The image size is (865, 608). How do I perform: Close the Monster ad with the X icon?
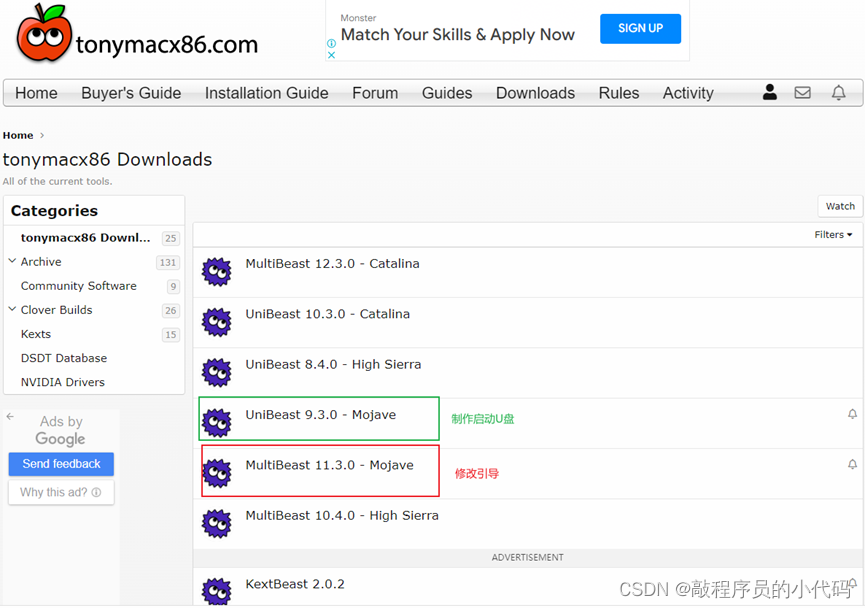click(x=332, y=55)
